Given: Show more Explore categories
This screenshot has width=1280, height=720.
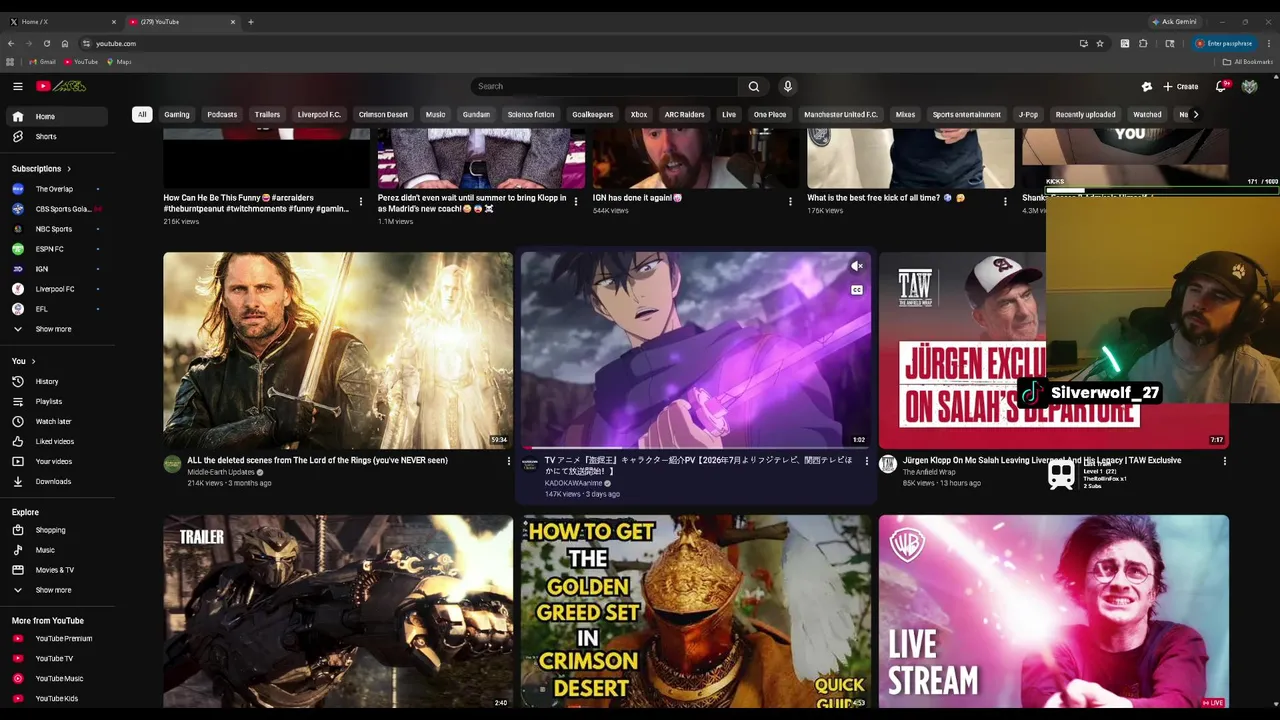Looking at the screenshot, I should tap(56, 590).
